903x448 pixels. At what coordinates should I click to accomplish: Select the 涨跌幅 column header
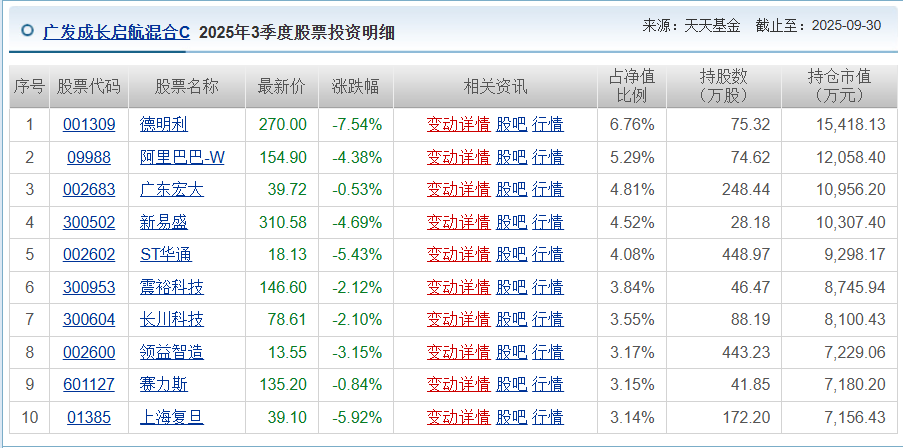coord(356,86)
